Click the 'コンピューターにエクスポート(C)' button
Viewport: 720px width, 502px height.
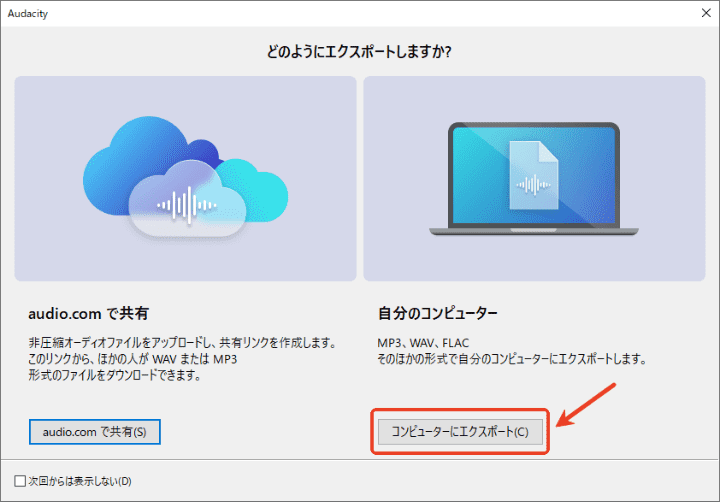[x=460, y=432]
